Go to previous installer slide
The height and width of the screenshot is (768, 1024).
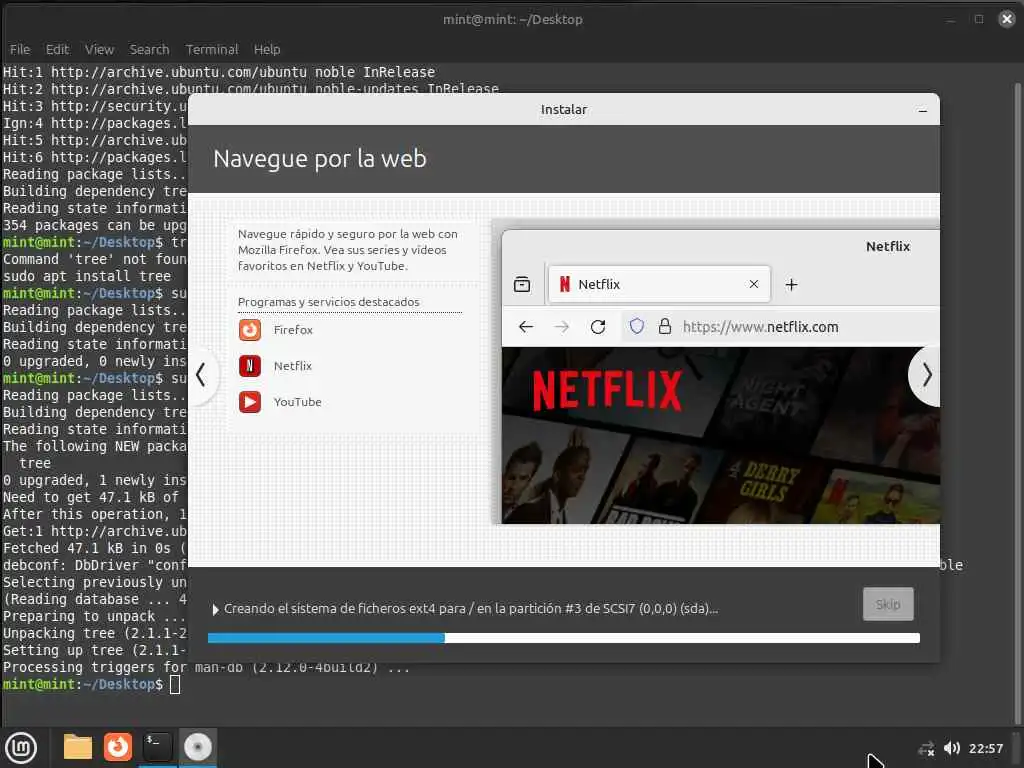click(201, 375)
